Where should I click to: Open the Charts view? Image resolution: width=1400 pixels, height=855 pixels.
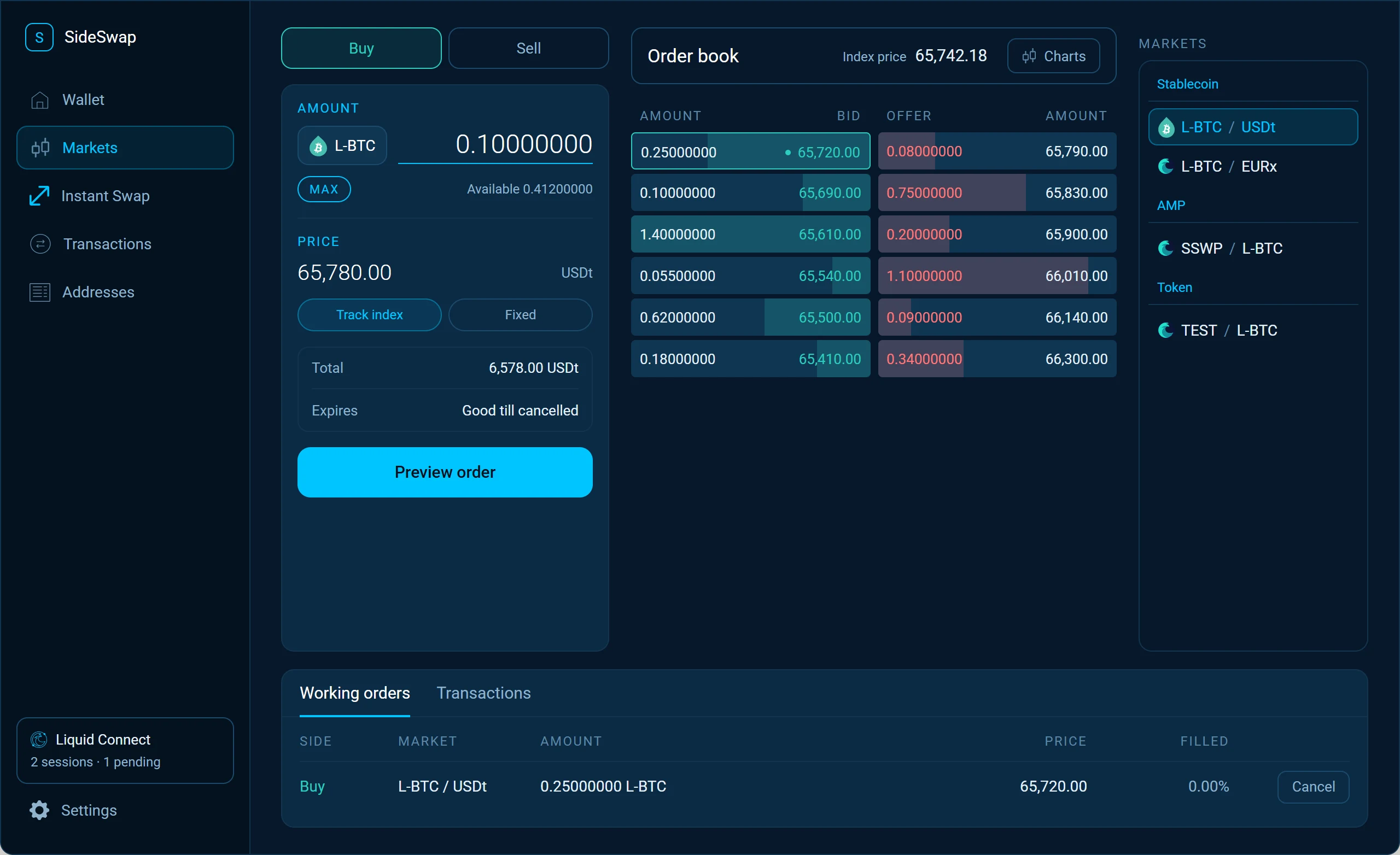[1053, 56]
